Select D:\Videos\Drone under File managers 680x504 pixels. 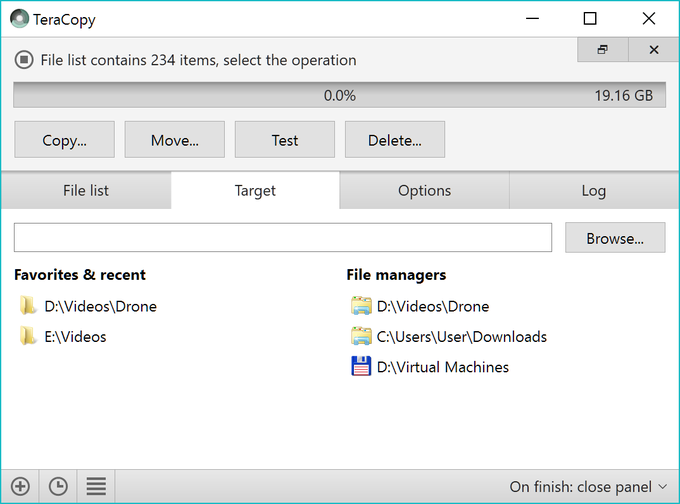432,306
